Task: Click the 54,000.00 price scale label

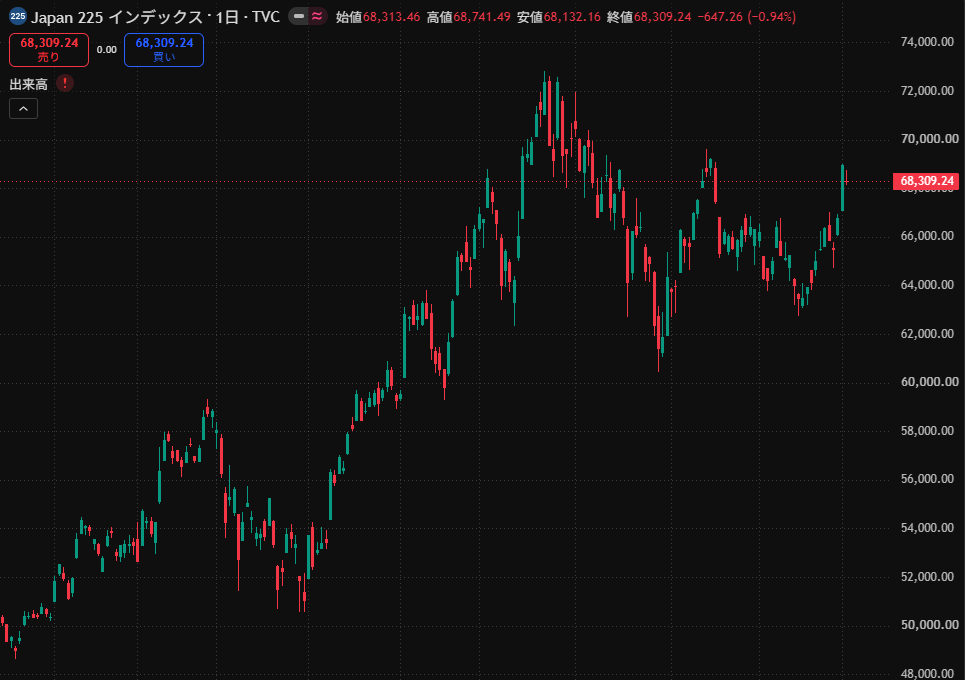Action: coord(927,528)
